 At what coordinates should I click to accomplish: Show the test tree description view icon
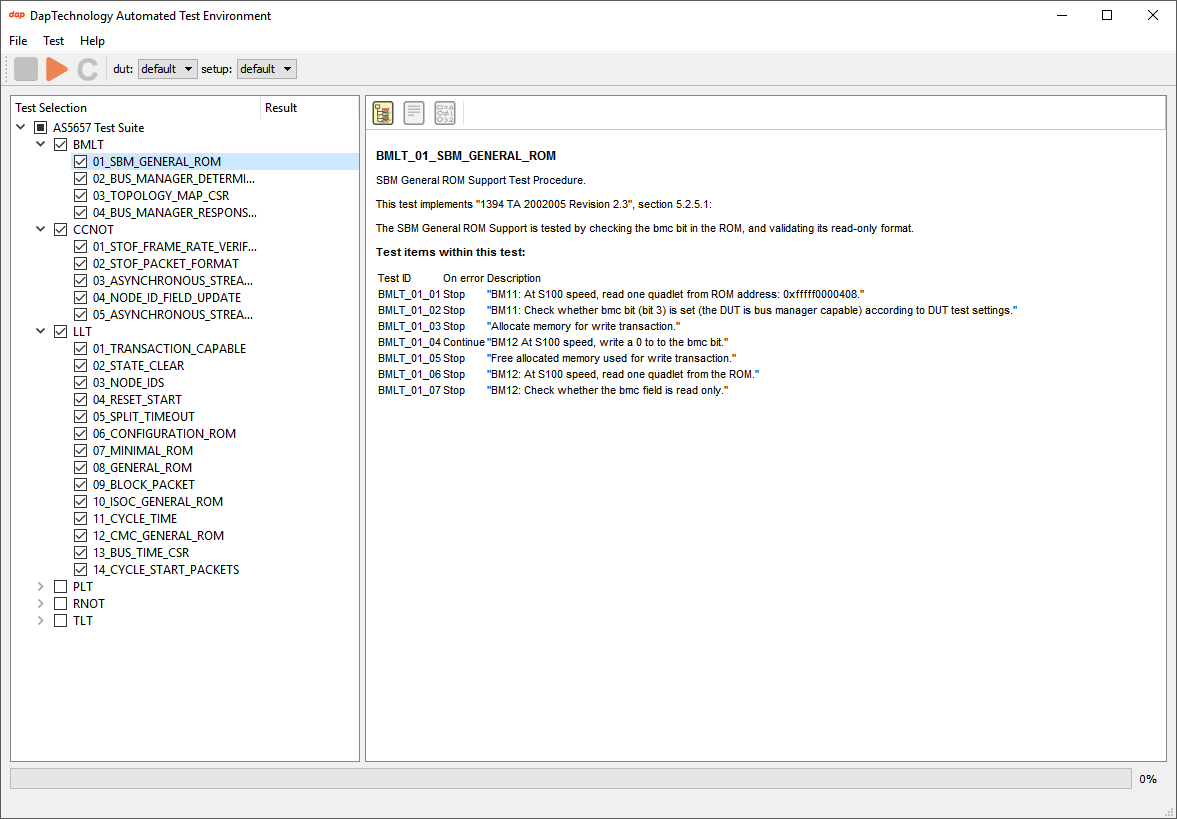(x=383, y=113)
